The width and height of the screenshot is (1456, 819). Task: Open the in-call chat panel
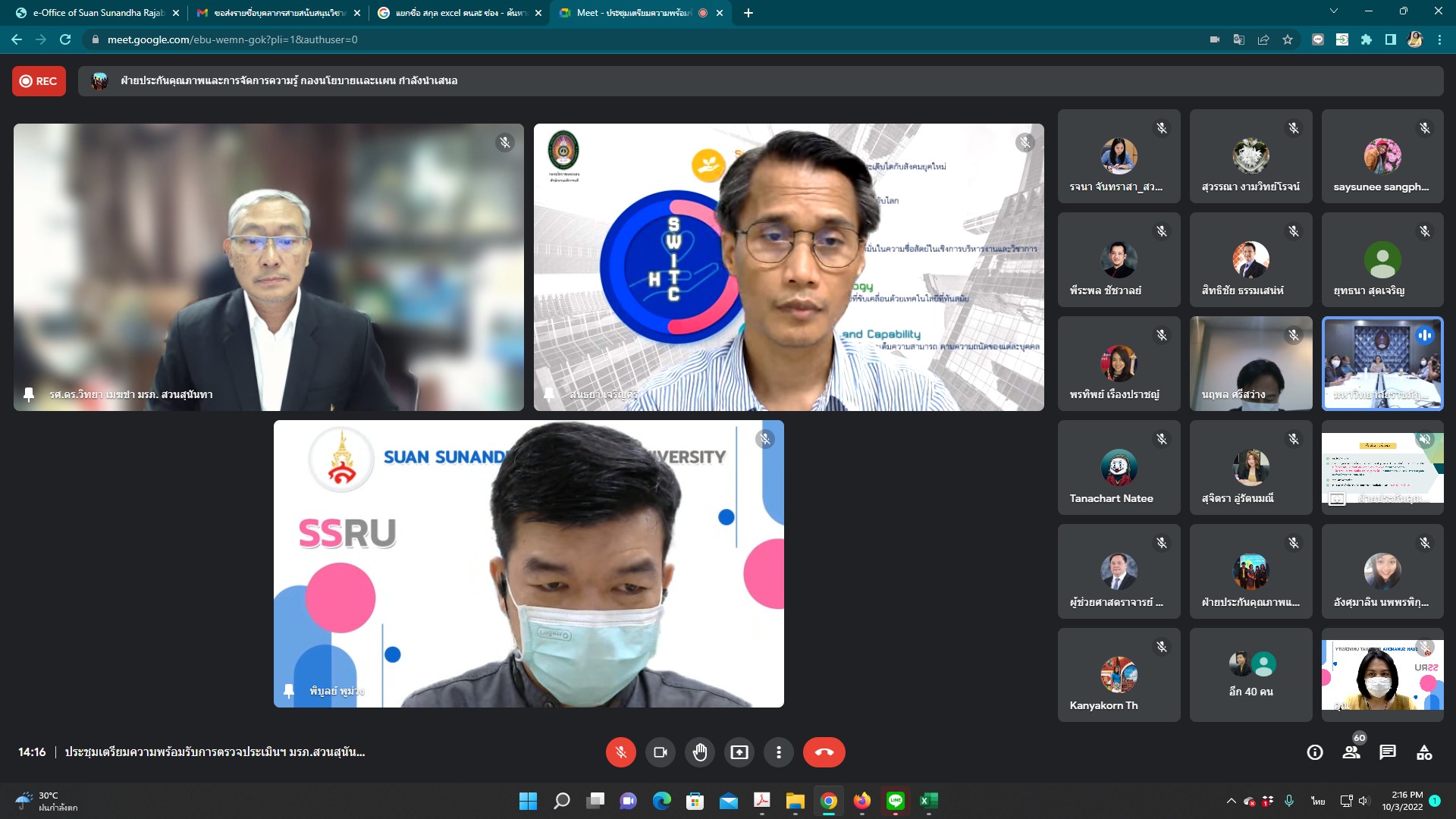[x=1388, y=752]
